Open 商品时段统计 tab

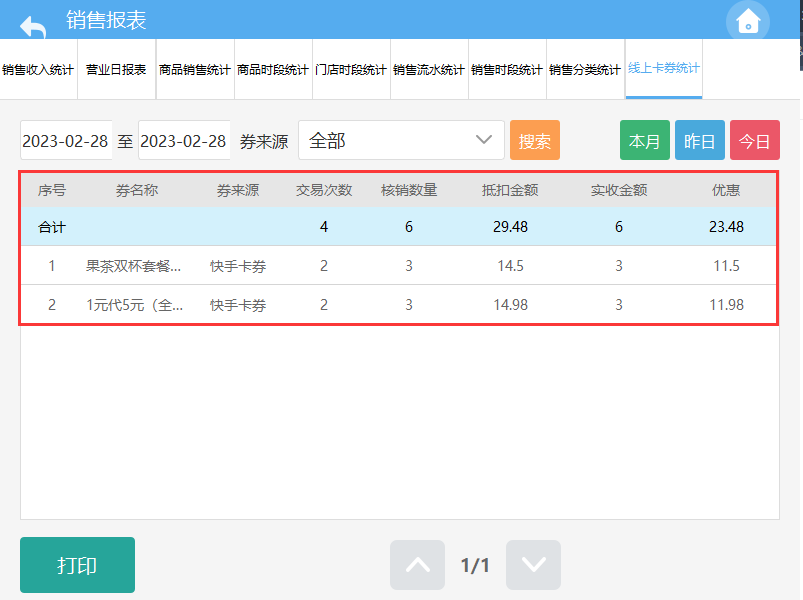click(x=273, y=70)
